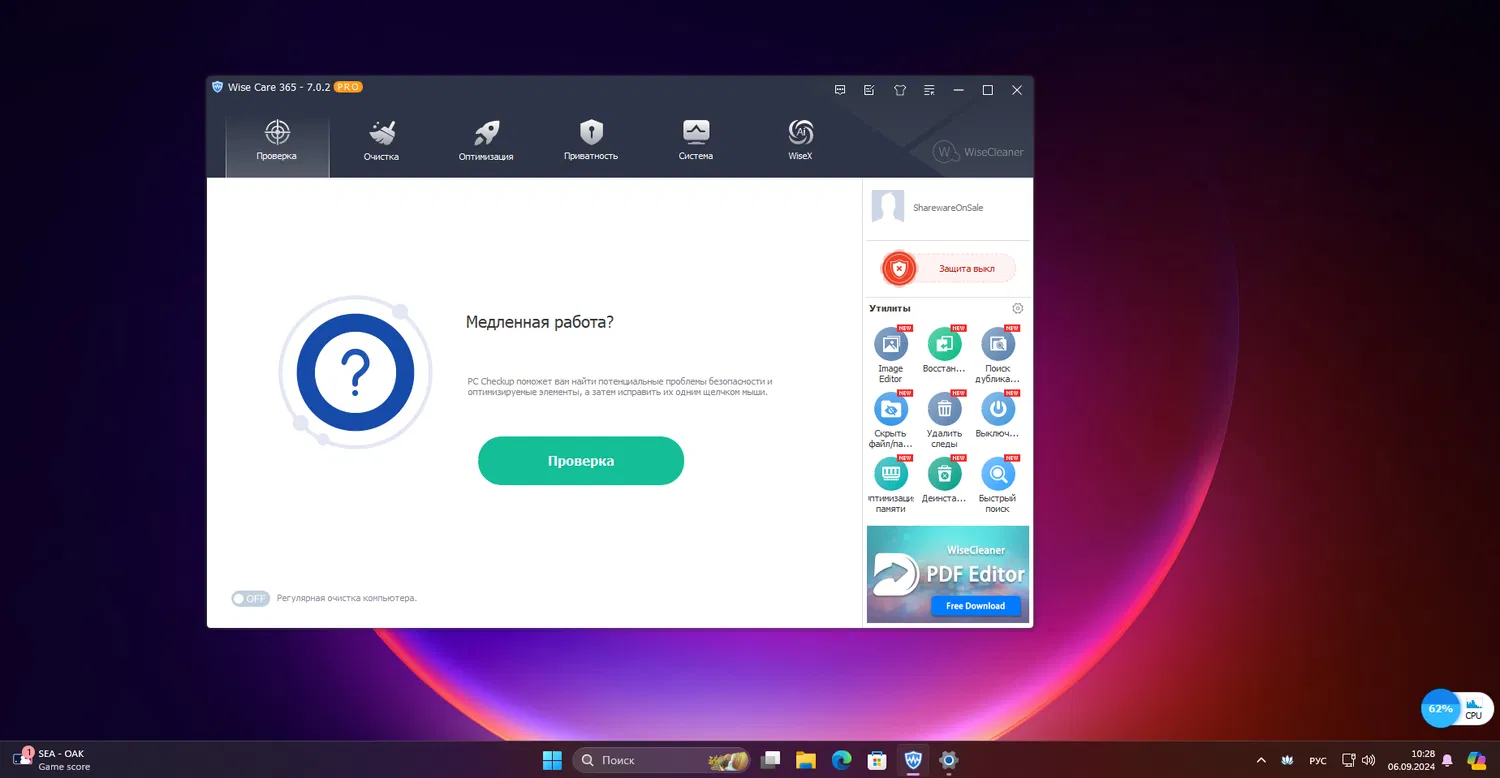Minimize the Wise Care 365 window
The image size is (1500, 778).
tap(958, 90)
